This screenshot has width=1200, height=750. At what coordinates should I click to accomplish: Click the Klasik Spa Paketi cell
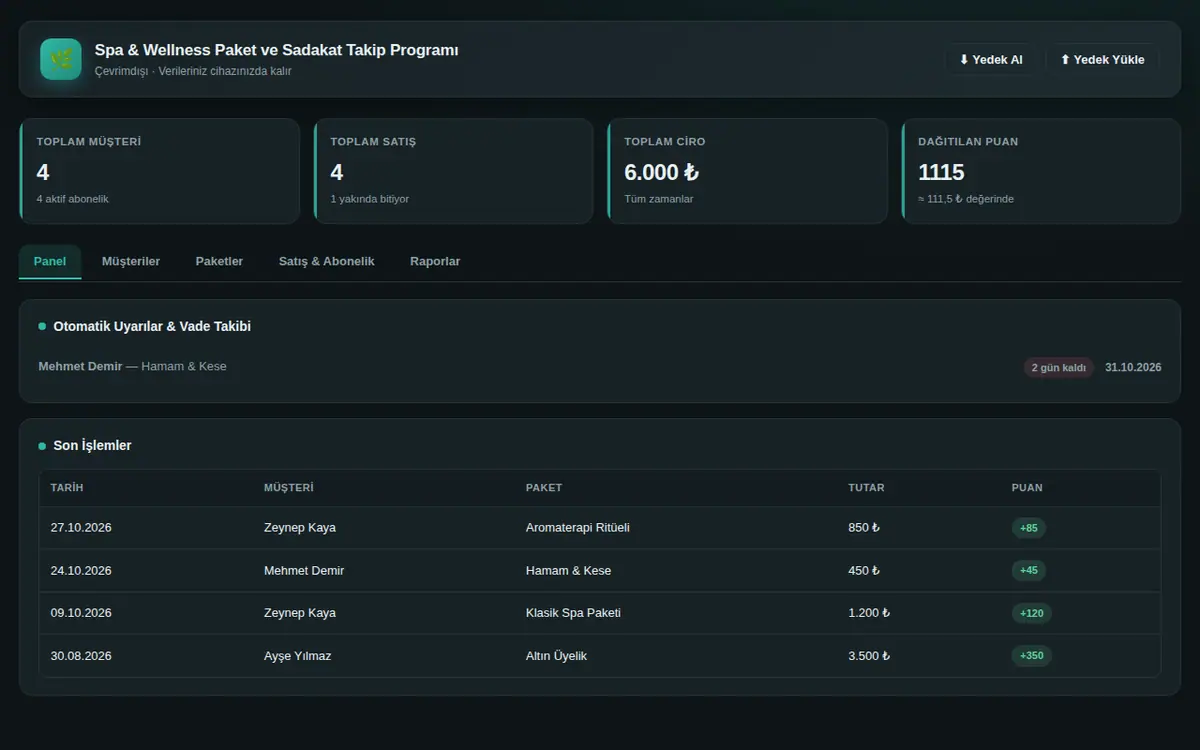point(573,613)
